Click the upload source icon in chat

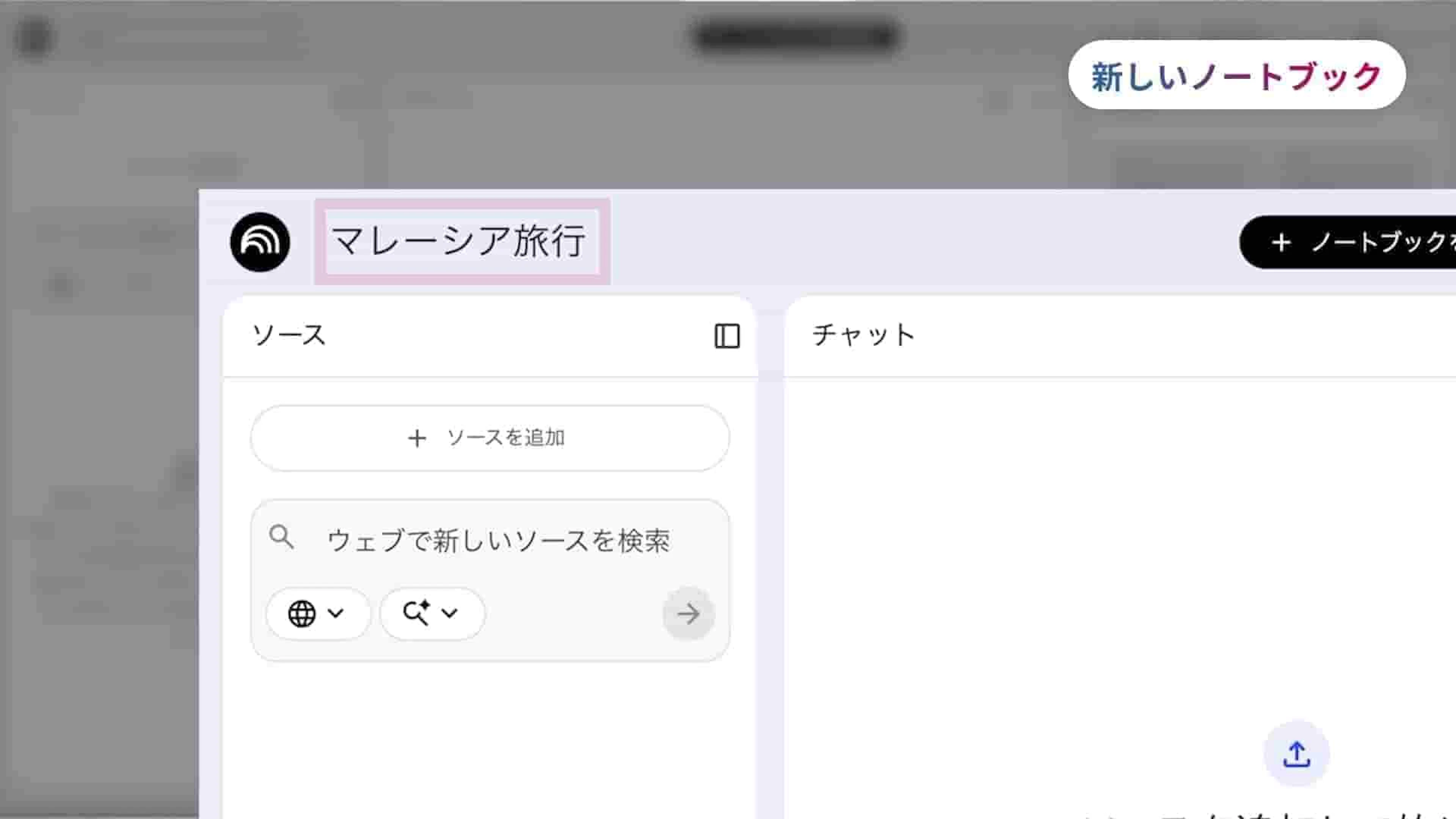pos(1296,754)
